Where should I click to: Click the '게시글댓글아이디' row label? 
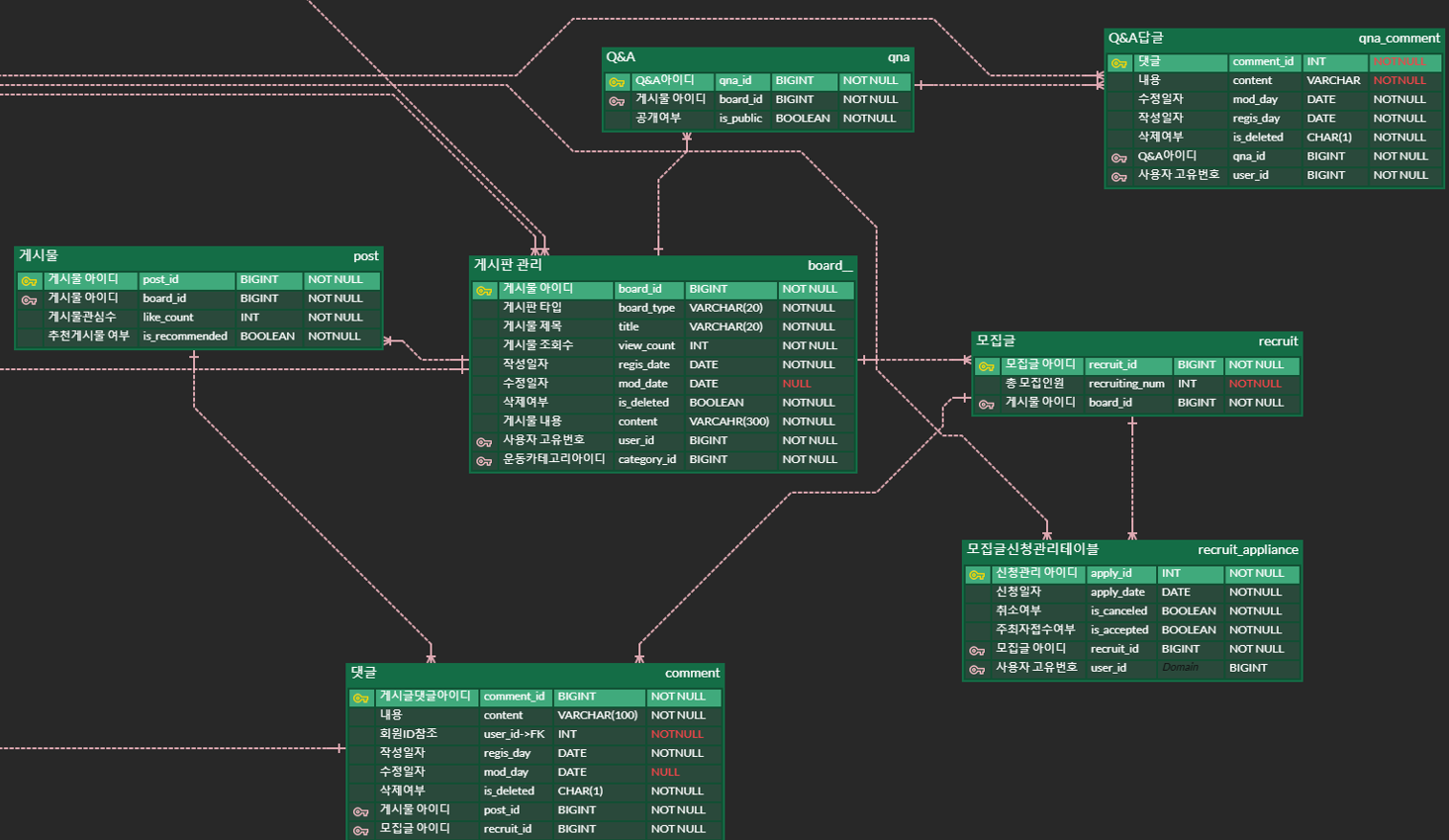pyautogui.click(x=426, y=697)
